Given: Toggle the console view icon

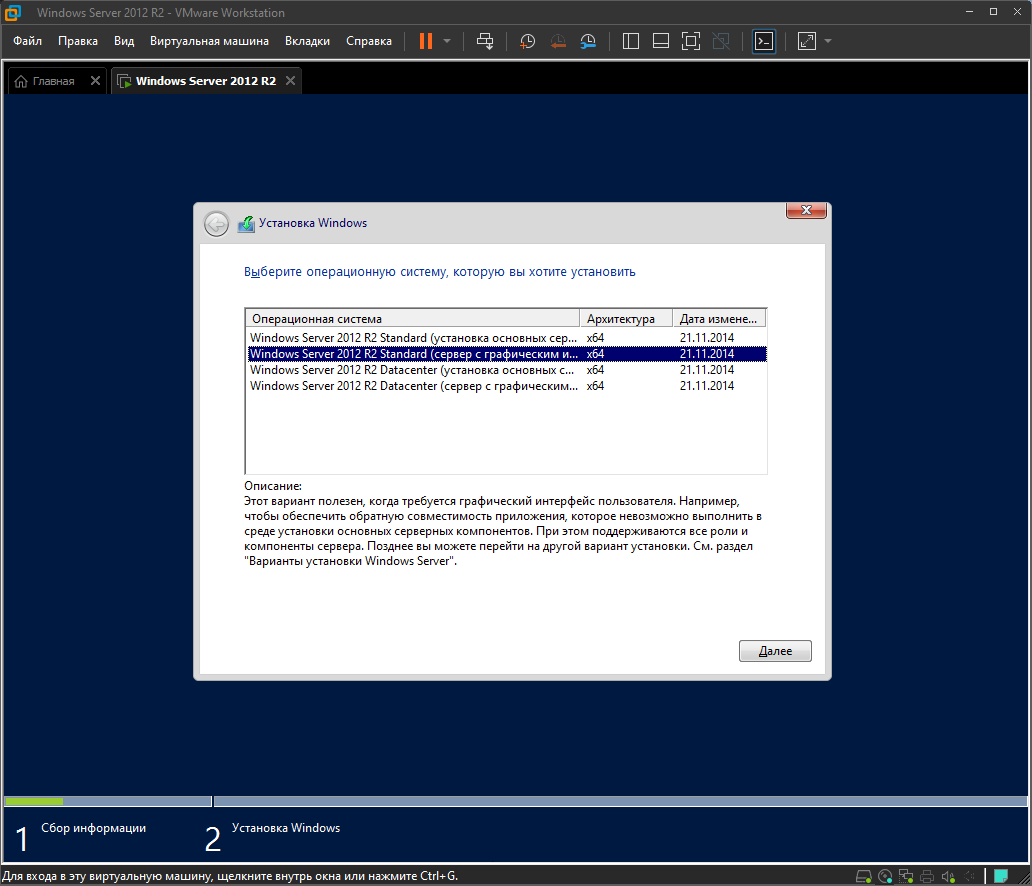Looking at the screenshot, I should coord(763,41).
